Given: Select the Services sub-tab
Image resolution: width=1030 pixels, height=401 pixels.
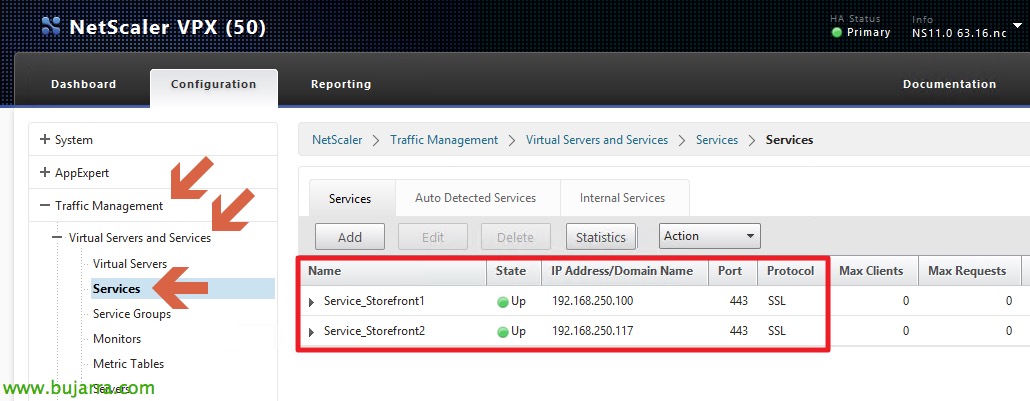Looking at the screenshot, I should coord(350,199).
